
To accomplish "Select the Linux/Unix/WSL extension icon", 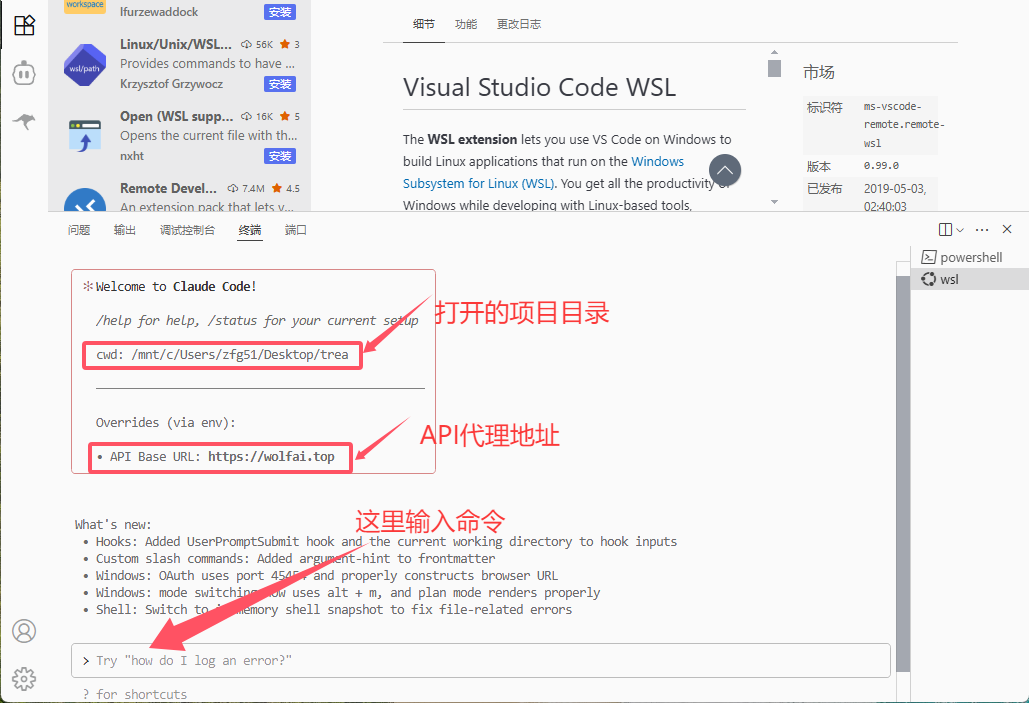I will coord(85,65).
